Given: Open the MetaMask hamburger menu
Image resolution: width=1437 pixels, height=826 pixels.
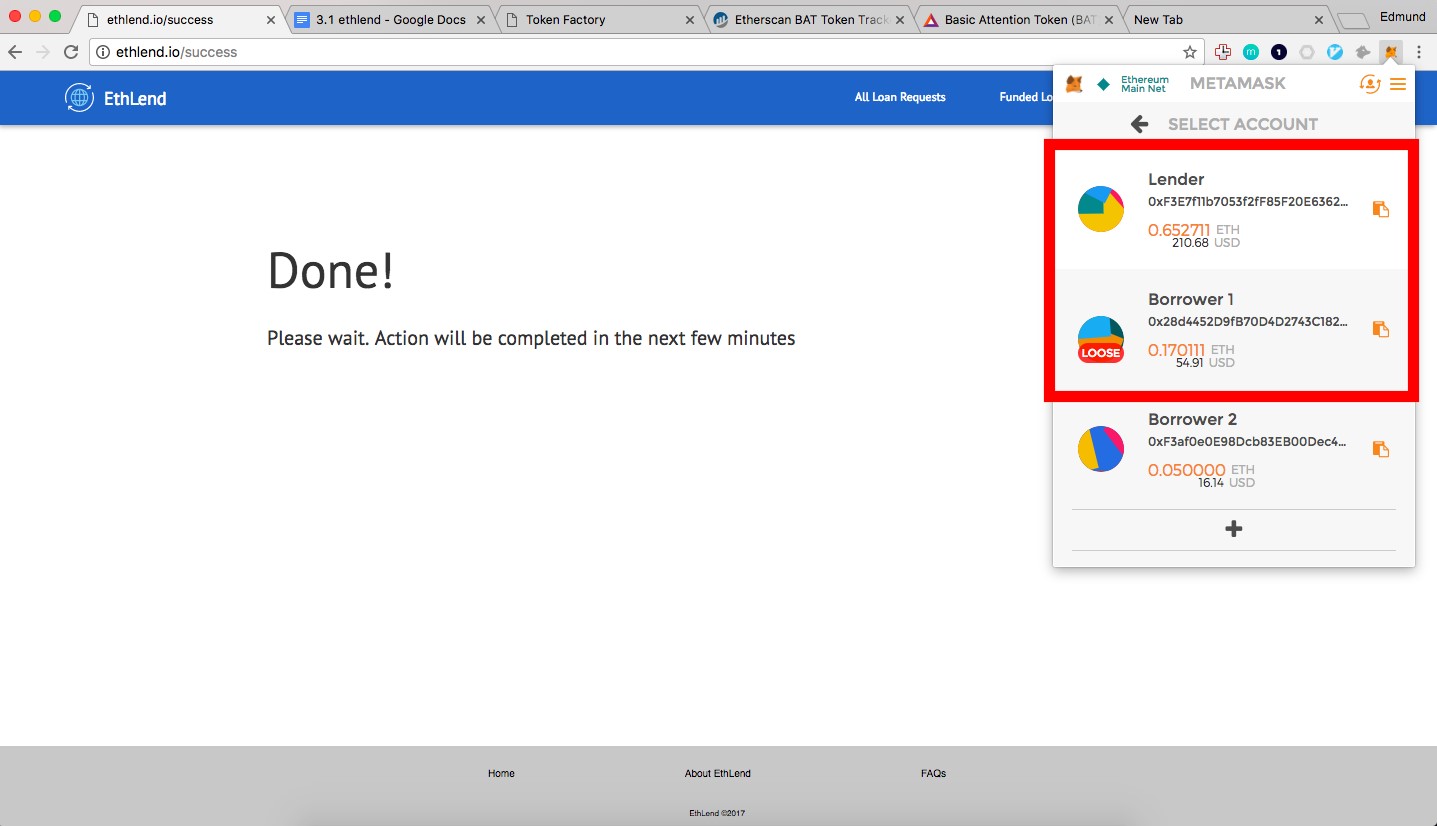Looking at the screenshot, I should 1398,85.
